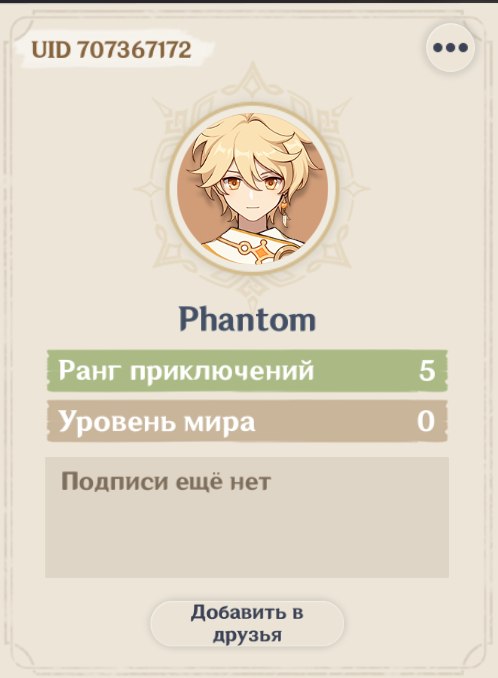Click the Уровень мира brown bar label
This screenshot has height=678, width=498.
point(156,421)
